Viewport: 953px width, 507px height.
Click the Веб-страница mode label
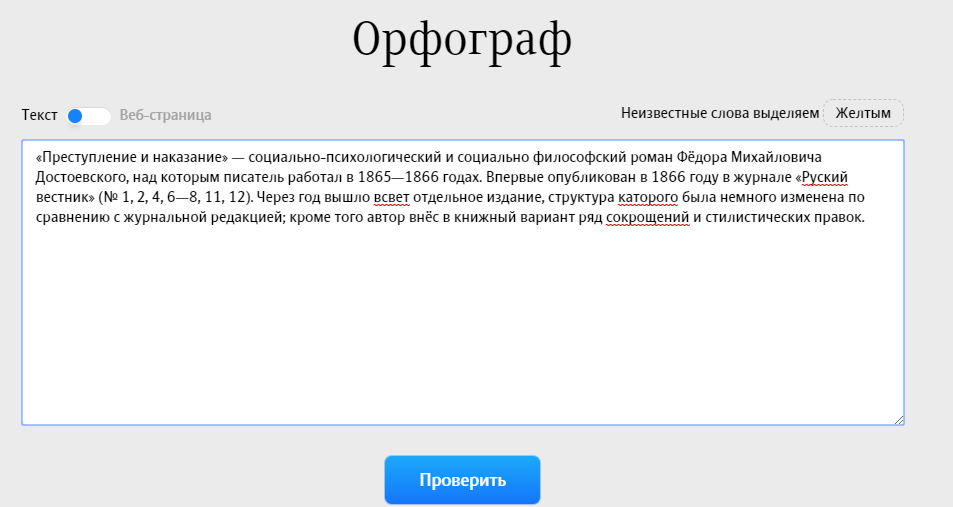[165, 115]
